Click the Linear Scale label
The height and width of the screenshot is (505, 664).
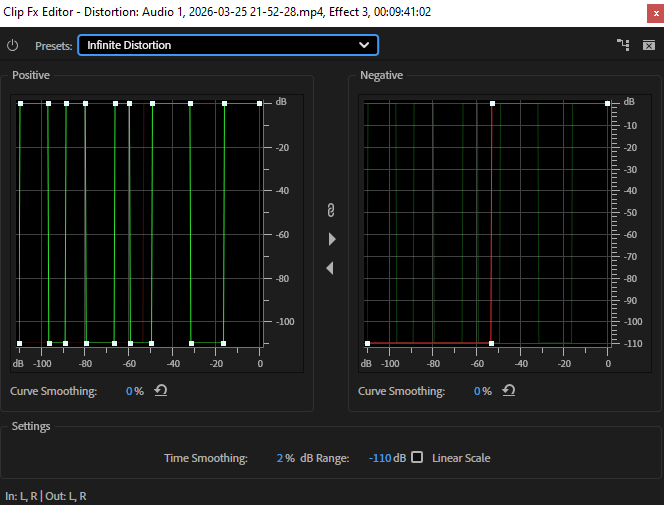(461, 458)
